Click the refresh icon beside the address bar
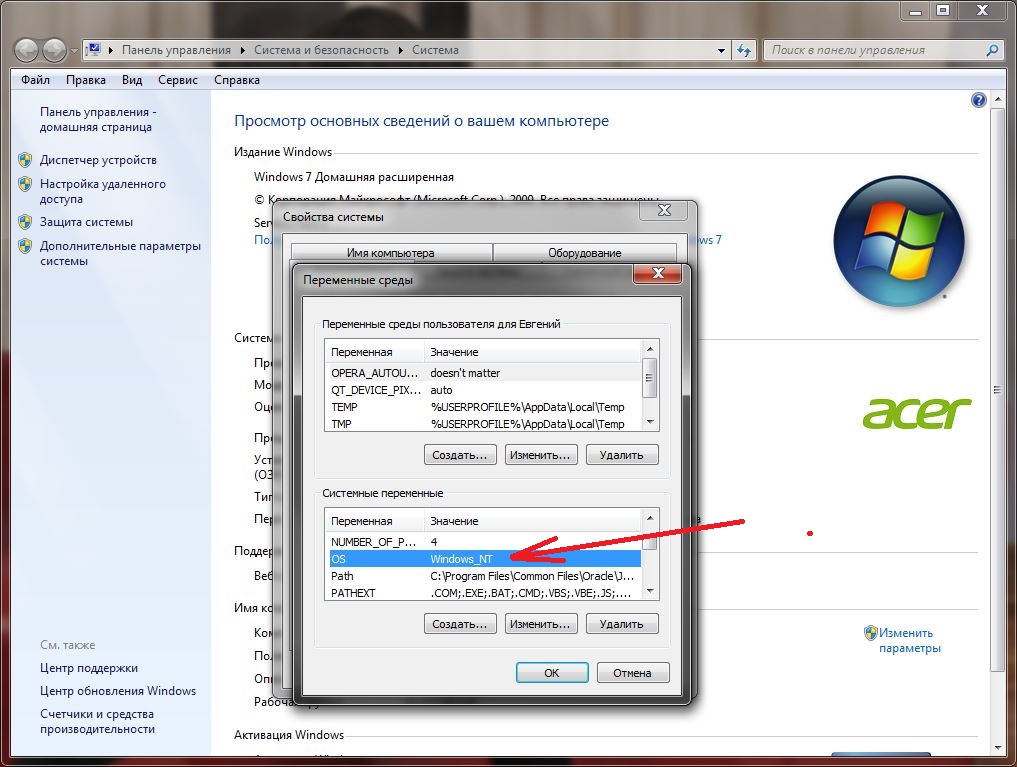The image size is (1017, 767). tap(744, 50)
